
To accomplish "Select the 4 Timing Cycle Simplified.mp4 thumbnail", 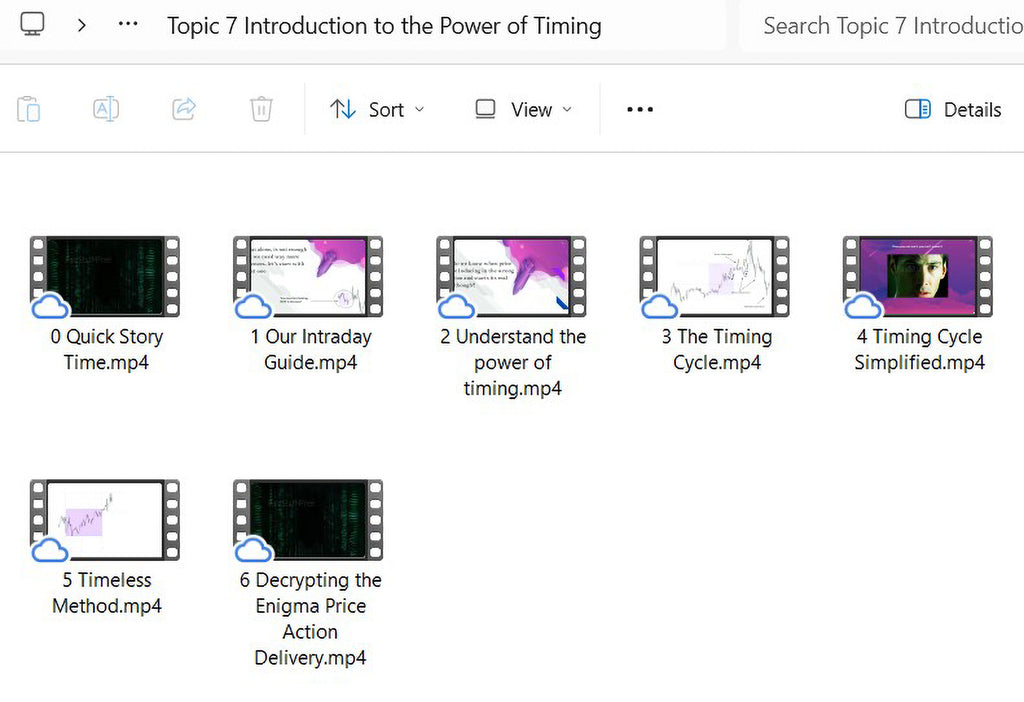I will [918, 276].
